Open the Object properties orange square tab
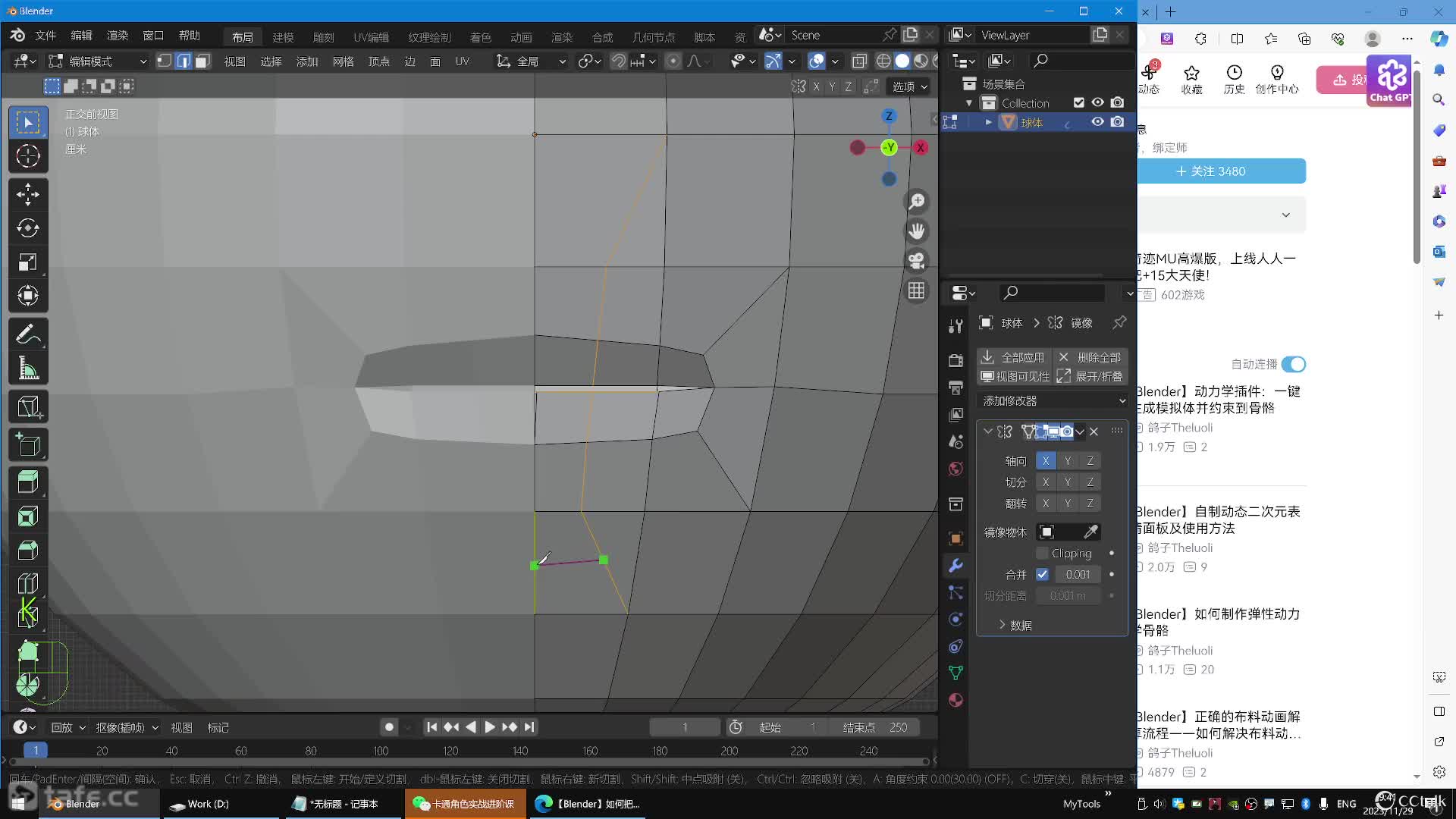 click(955, 538)
